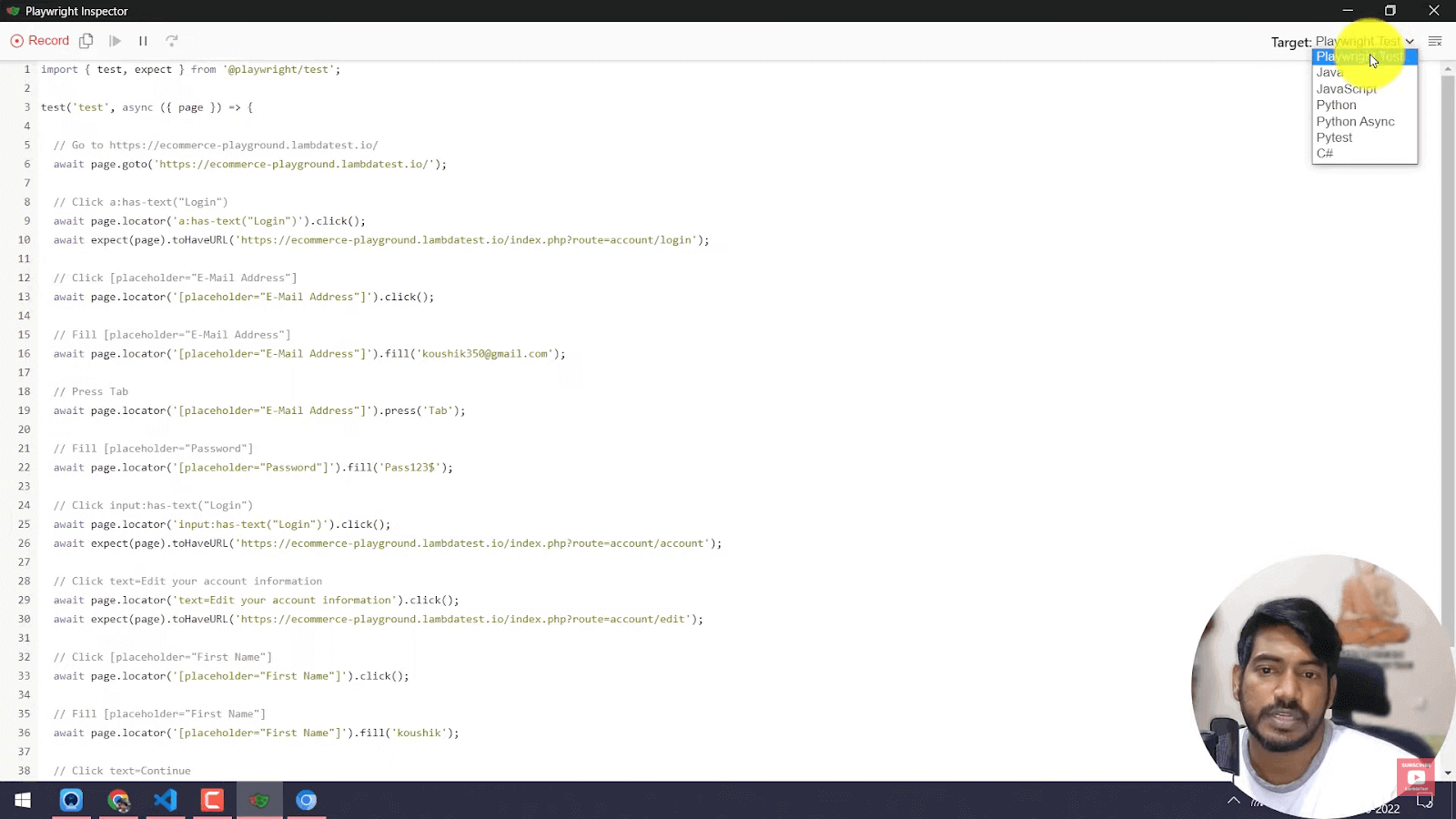Open the Windows Start menu

coord(23,801)
